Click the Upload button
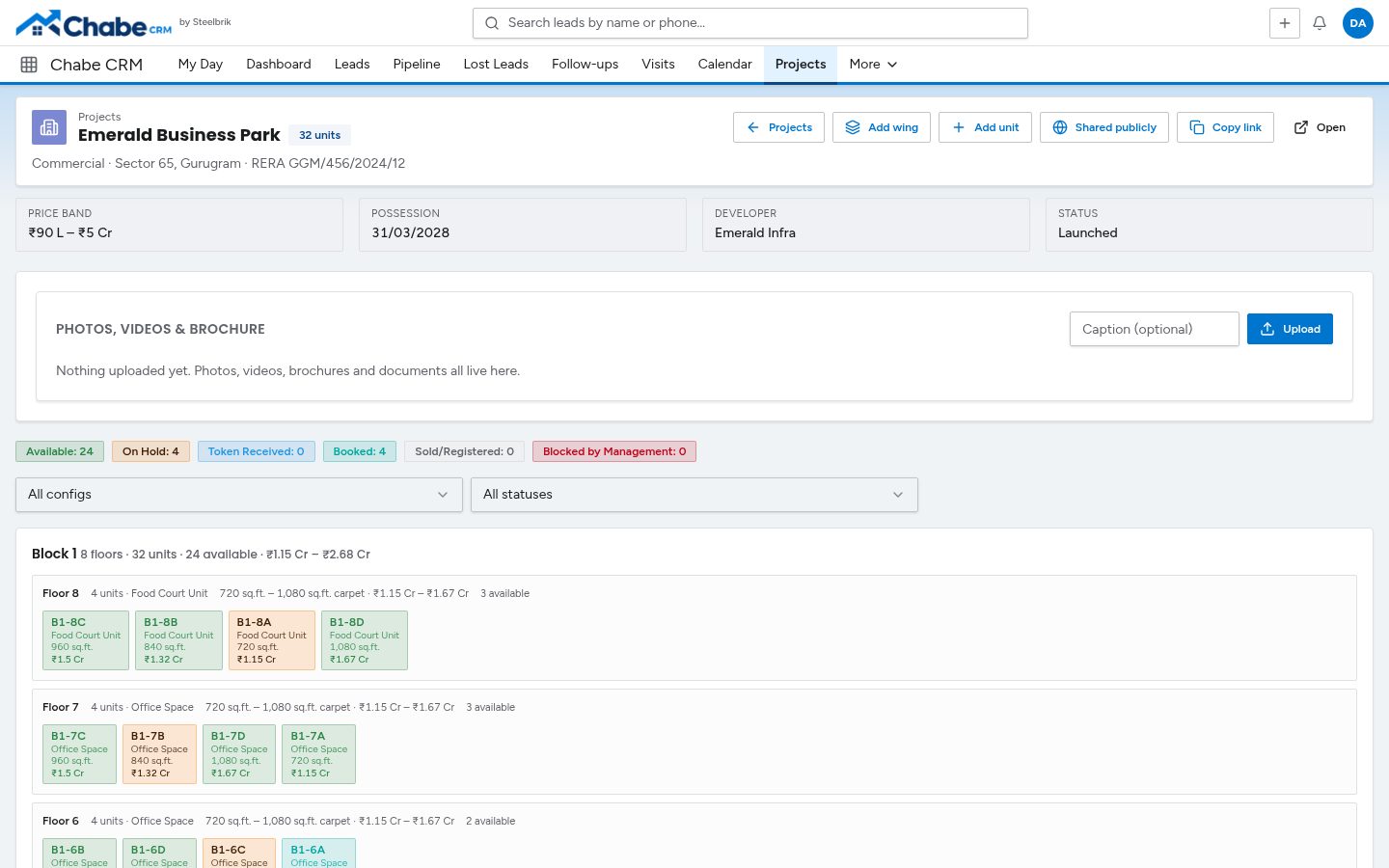Image resolution: width=1389 pixels, height=868 pixels. pyautogui.click(x=1290, y=329)
